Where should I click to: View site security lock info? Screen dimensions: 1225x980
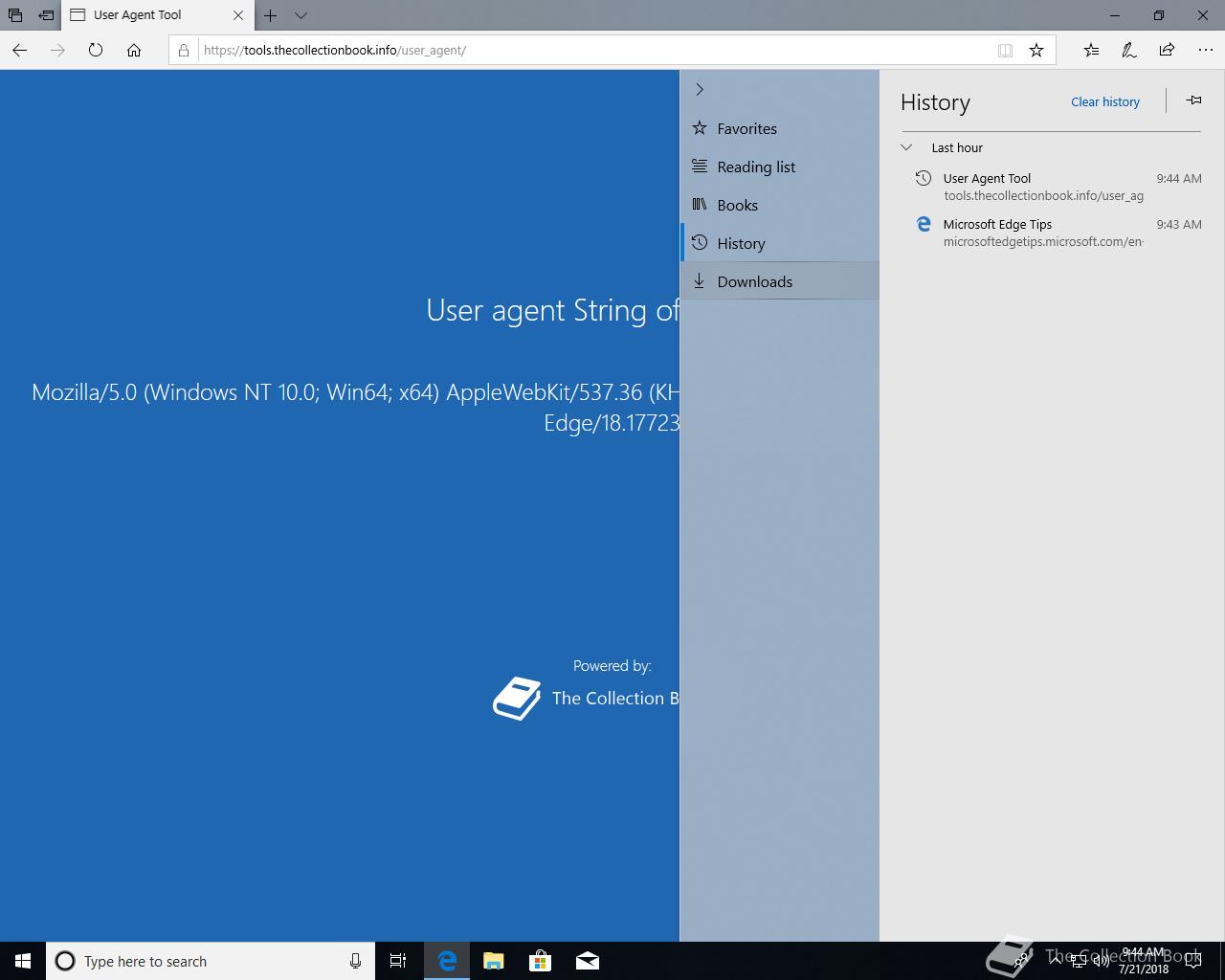(184, 50)
